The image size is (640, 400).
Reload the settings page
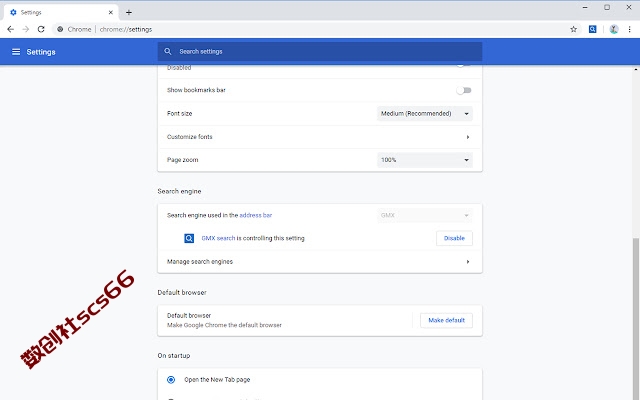coord(41,29)
